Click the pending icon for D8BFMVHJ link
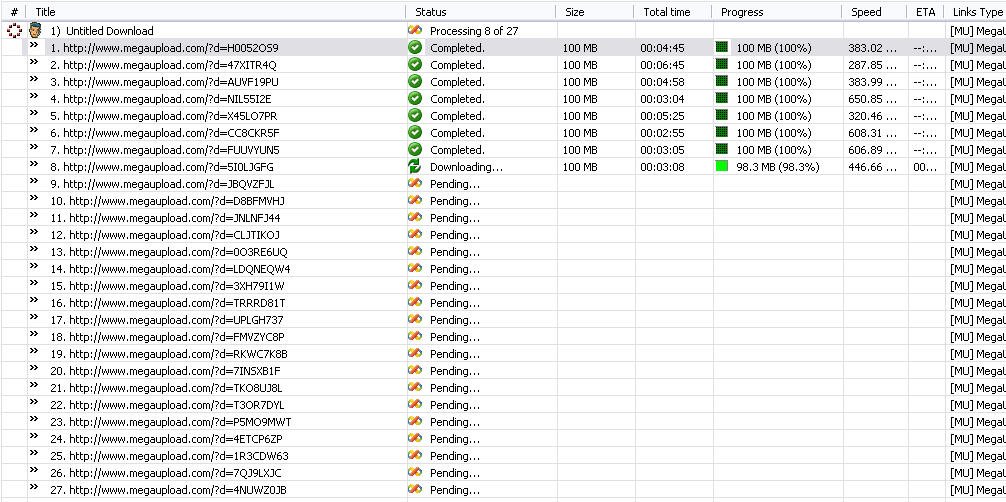Image resolution: width=1006 pixels, height=502 pixels. (x=415, y=200)
